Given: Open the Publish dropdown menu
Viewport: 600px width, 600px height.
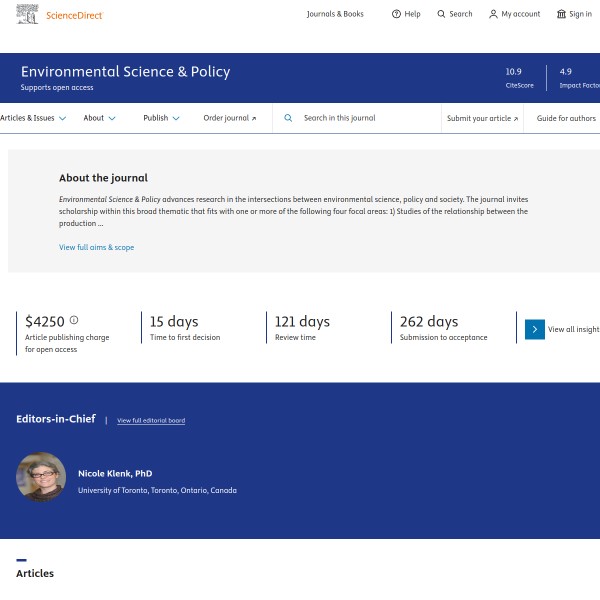Looking at the screenshot, I should point(176,118).
